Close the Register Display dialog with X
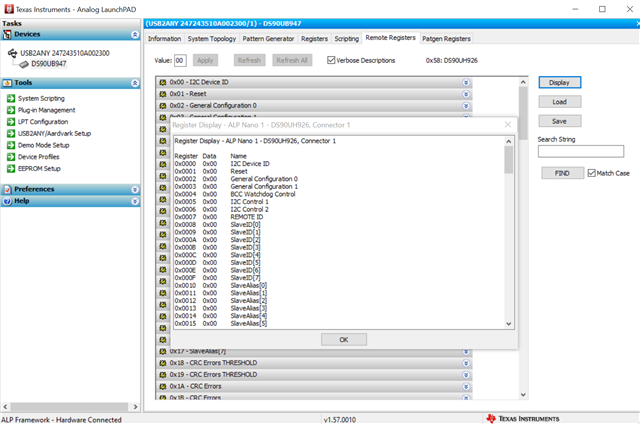 [x=508, y=124]
